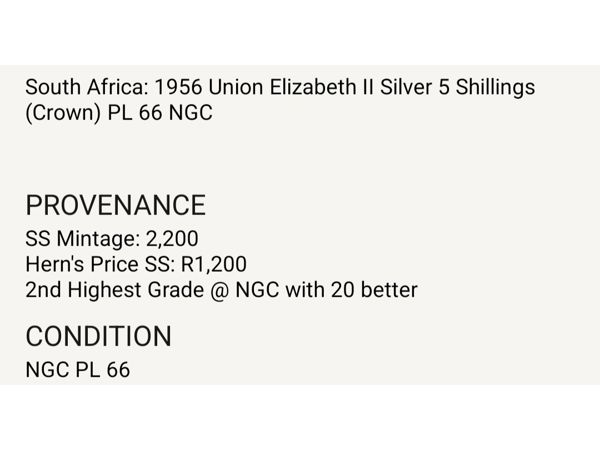Click "NGC PL 66" under CONDITION
This screenshot has width=600, height=450.
click(78, 369)
